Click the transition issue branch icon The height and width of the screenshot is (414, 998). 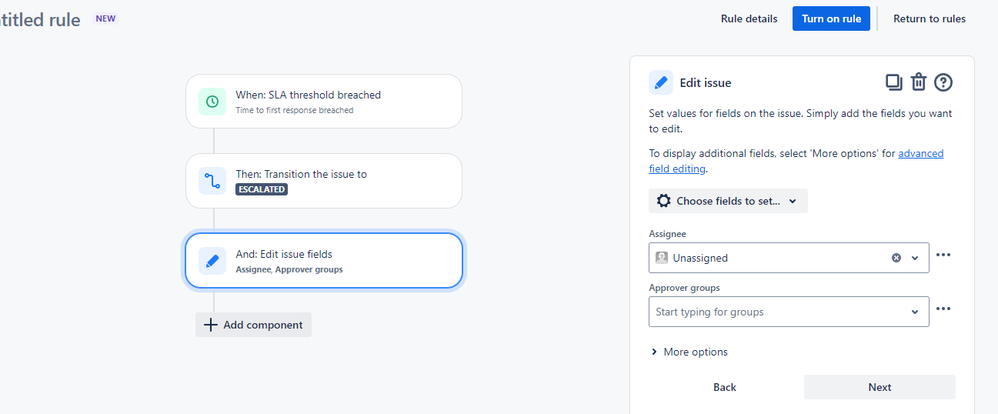(x=212, y=181)
